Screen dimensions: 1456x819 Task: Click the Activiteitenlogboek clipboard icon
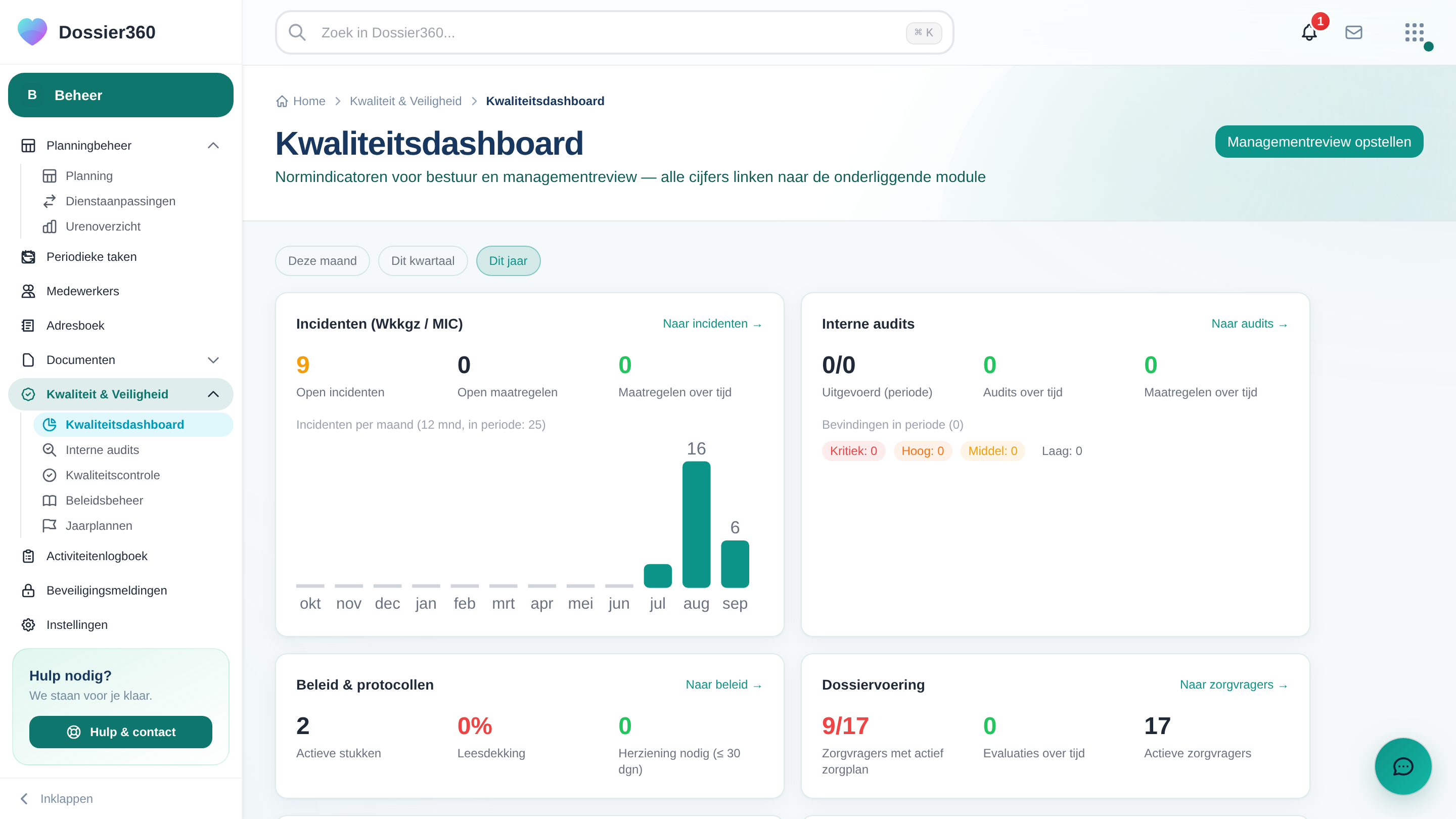(x=28, y=556)
